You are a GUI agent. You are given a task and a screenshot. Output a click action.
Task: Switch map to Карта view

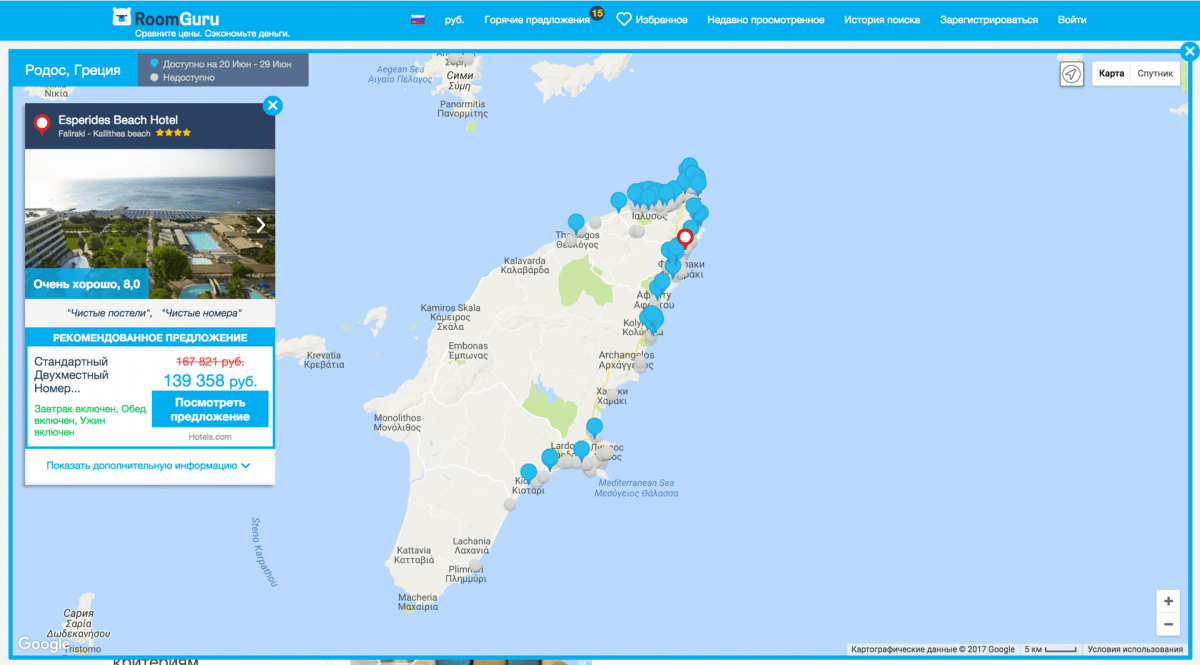tap(1111, 74)
